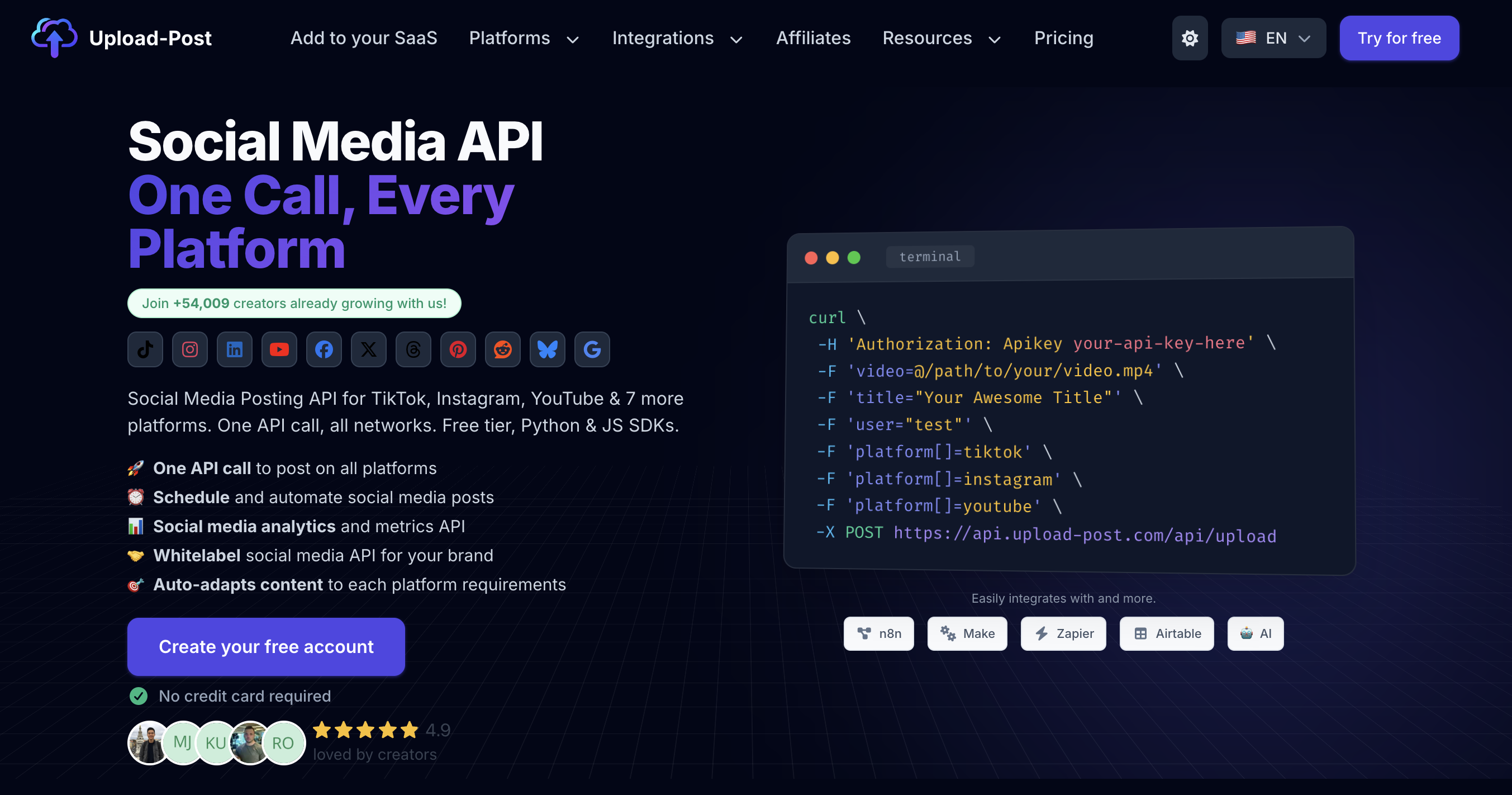Select the X (Twitter) platform icon
This screenshot has width=1512, height=795.
point(369,349)
